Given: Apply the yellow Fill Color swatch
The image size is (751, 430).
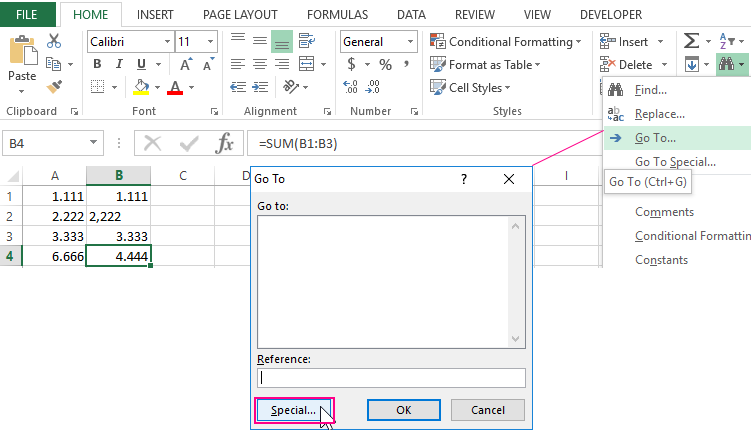Looking at the screenshot, I should [141, 88].
